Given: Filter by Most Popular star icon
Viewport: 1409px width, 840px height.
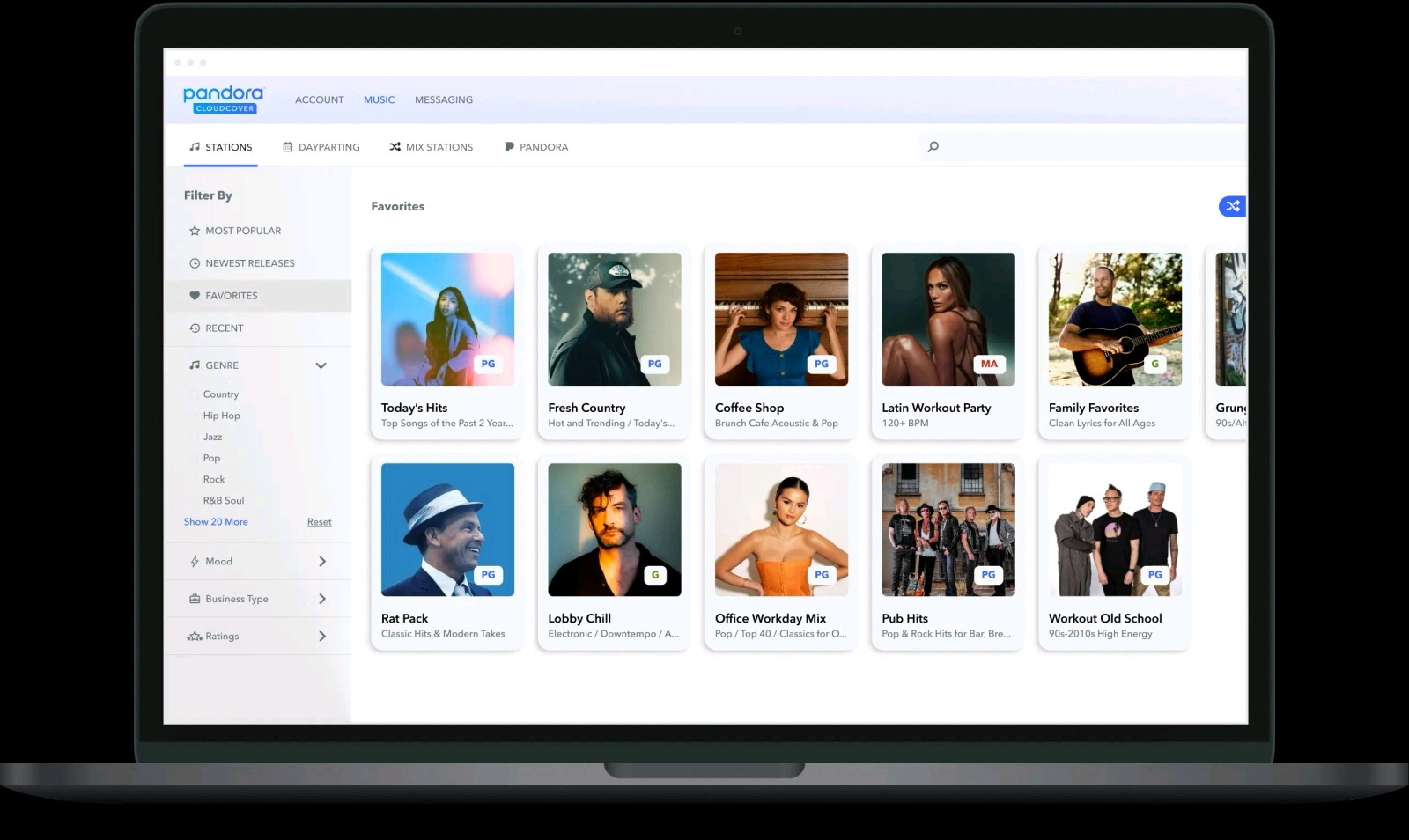Looking at the screenshot, I should (195, 231).
